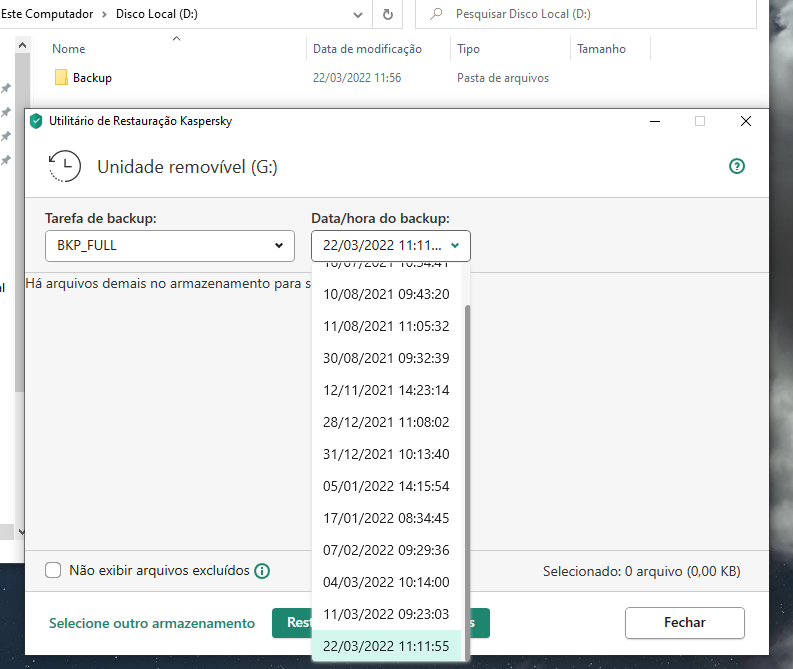Screen dimensions: 793x669
Task: Choose backup from 11/03/2022 09:23:03
Action: click(x=386, y=614)
